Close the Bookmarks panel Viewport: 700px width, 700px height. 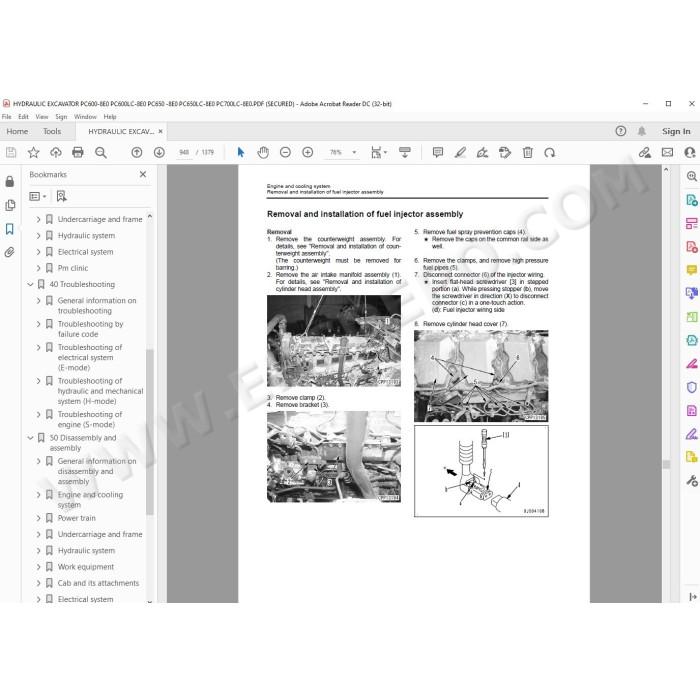143,175
